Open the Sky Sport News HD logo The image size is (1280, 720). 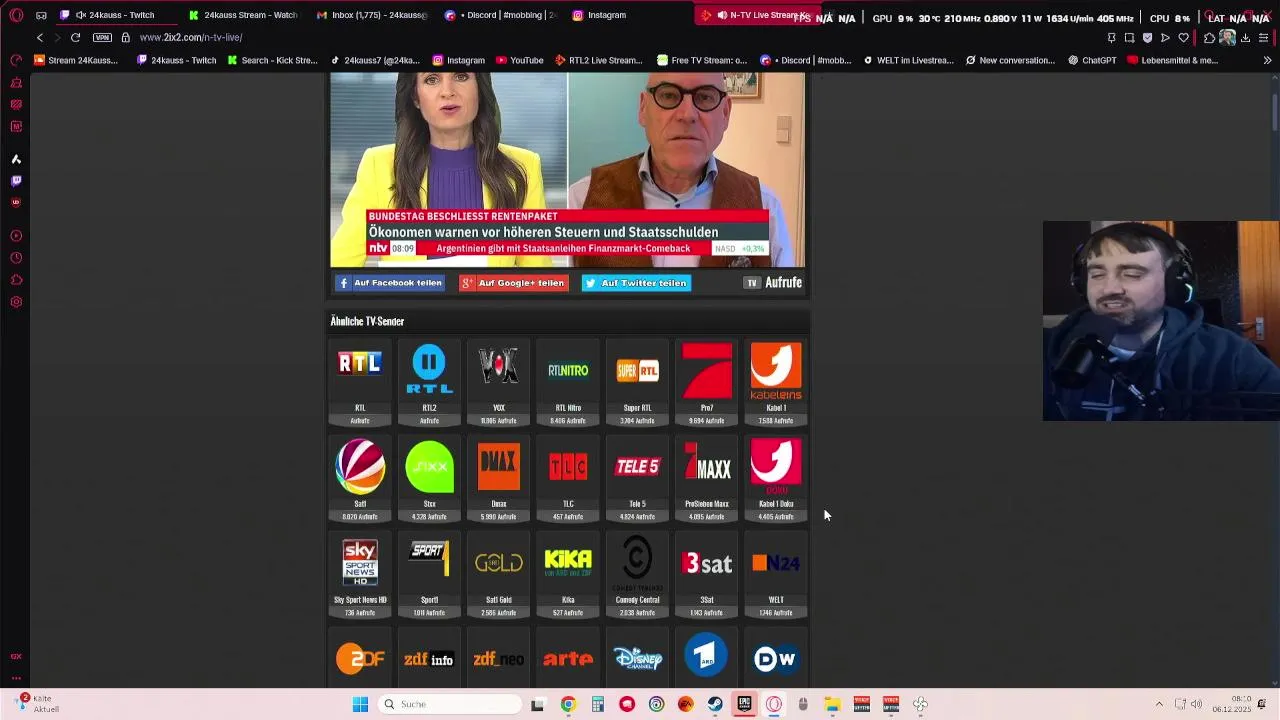click(x=360, y=563)
